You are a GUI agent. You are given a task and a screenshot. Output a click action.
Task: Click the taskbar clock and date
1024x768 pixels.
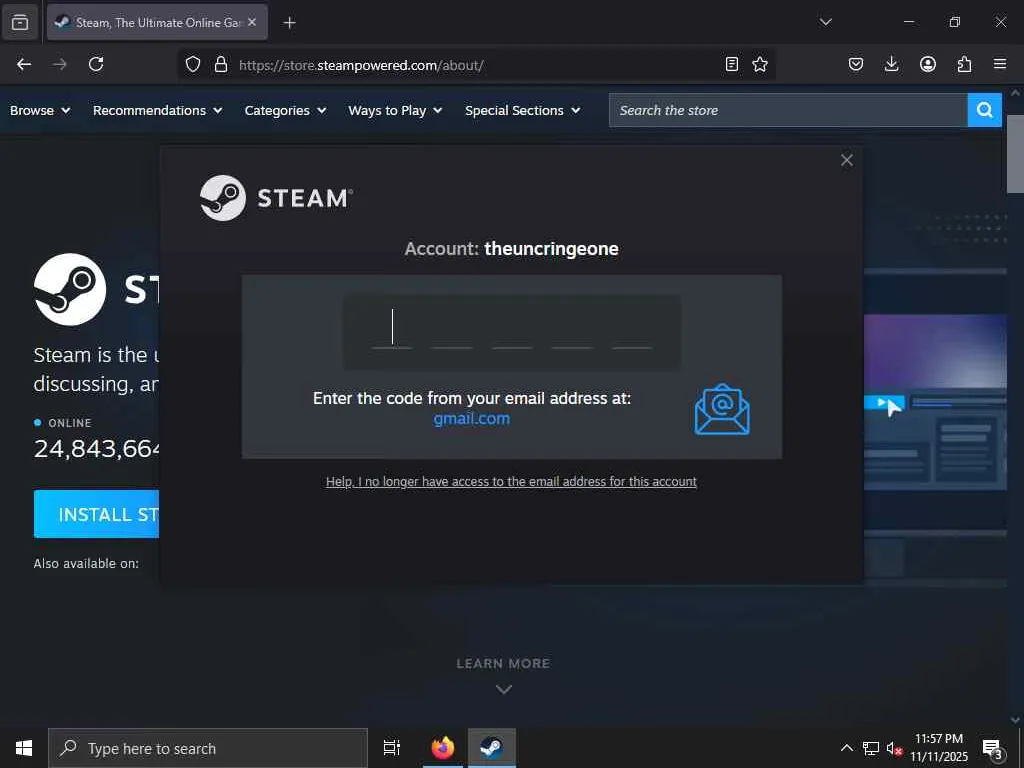pyautogui.click(x=939, y=748)
